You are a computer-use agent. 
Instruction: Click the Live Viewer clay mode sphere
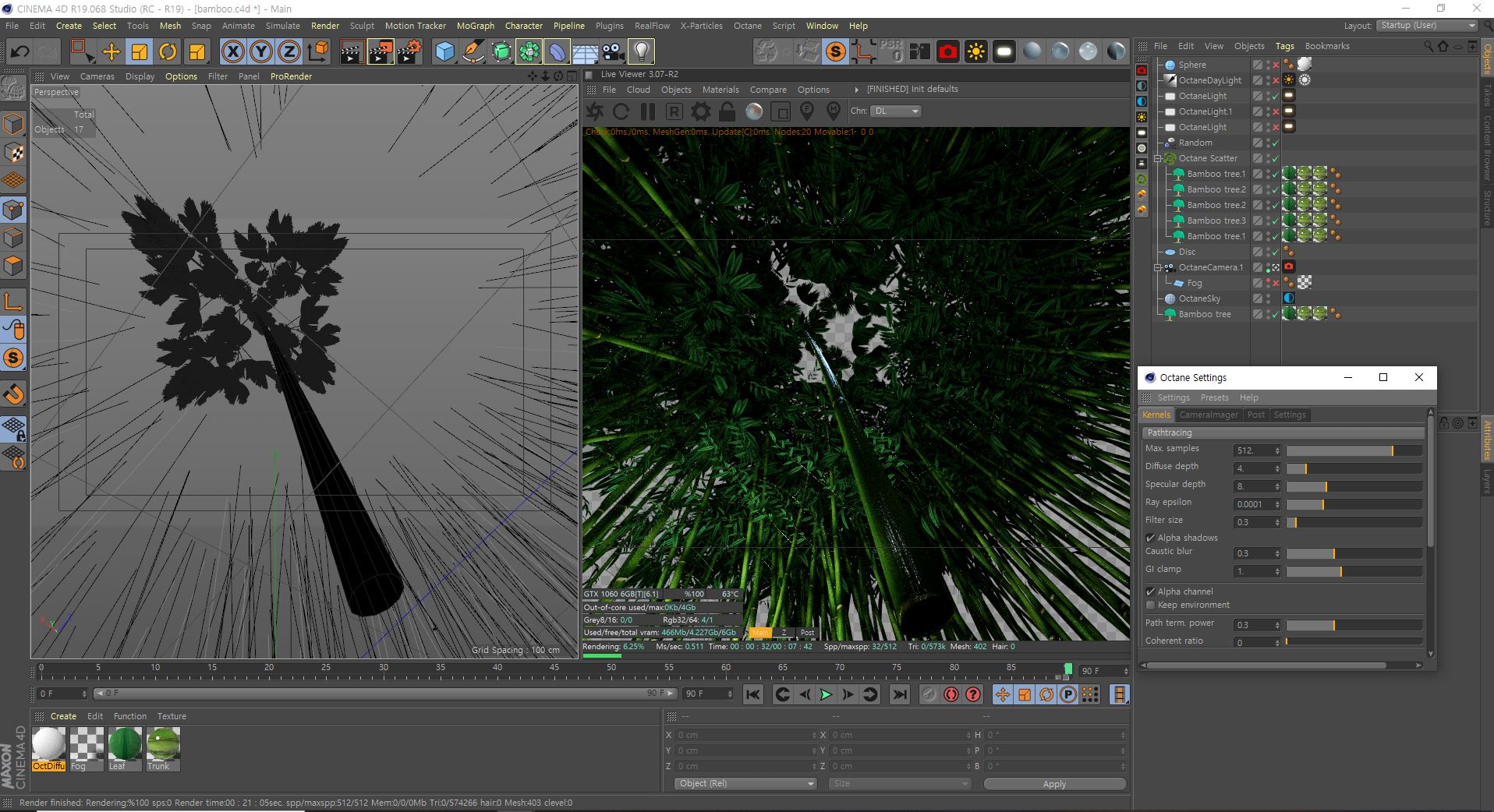click(754, 111)
